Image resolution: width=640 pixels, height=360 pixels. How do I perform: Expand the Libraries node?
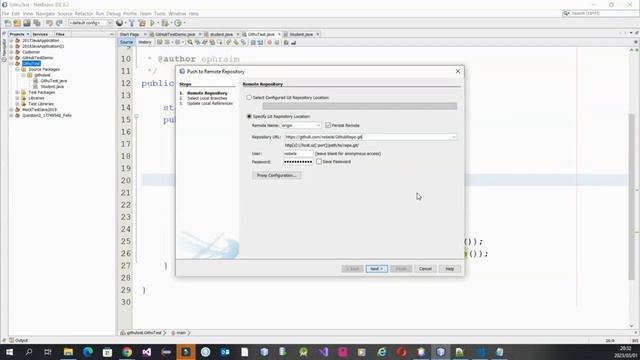pos(18,98)
